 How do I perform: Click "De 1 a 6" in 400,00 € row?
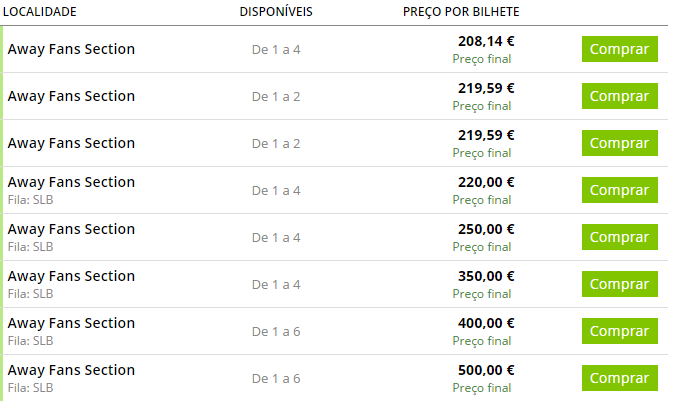click(276, 331)
